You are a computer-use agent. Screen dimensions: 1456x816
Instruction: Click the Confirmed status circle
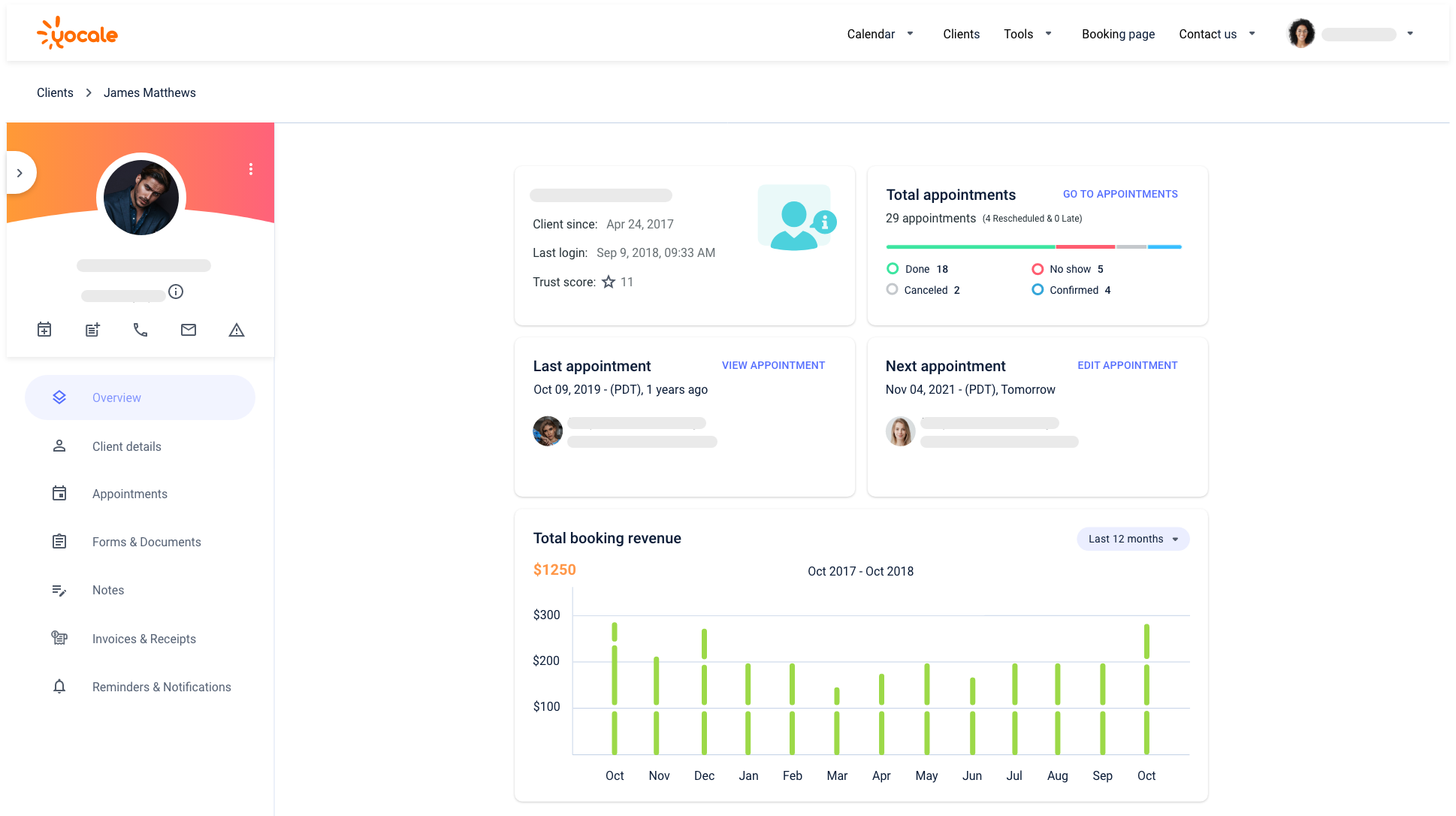click(x=1038, y=289)
